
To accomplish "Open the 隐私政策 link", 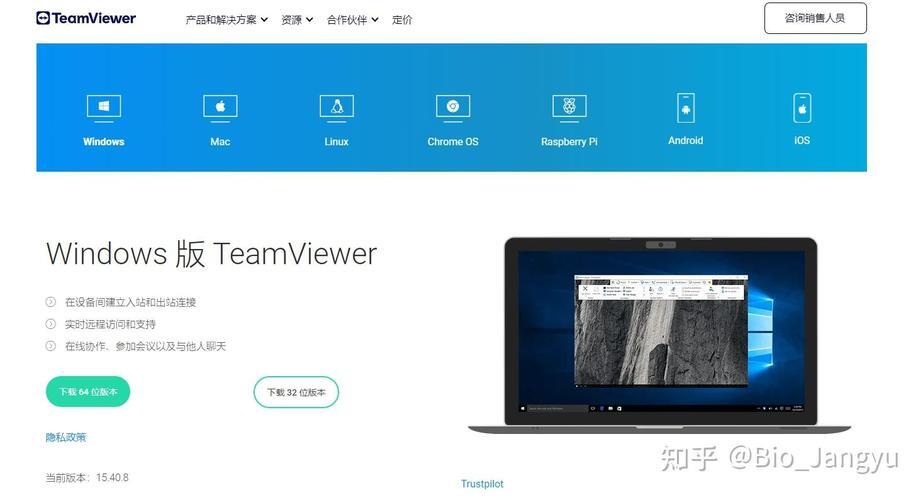I will (66, 437).
